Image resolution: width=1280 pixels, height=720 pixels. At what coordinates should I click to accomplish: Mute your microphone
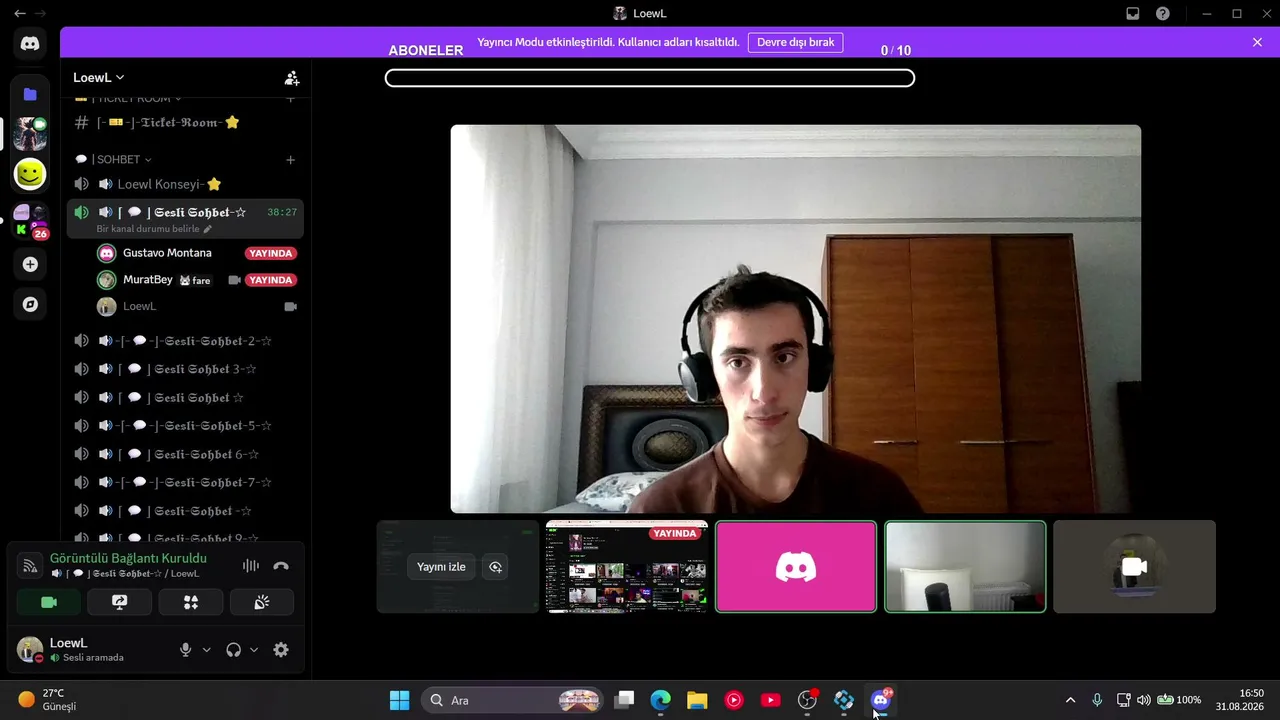(x=185, y=650)
